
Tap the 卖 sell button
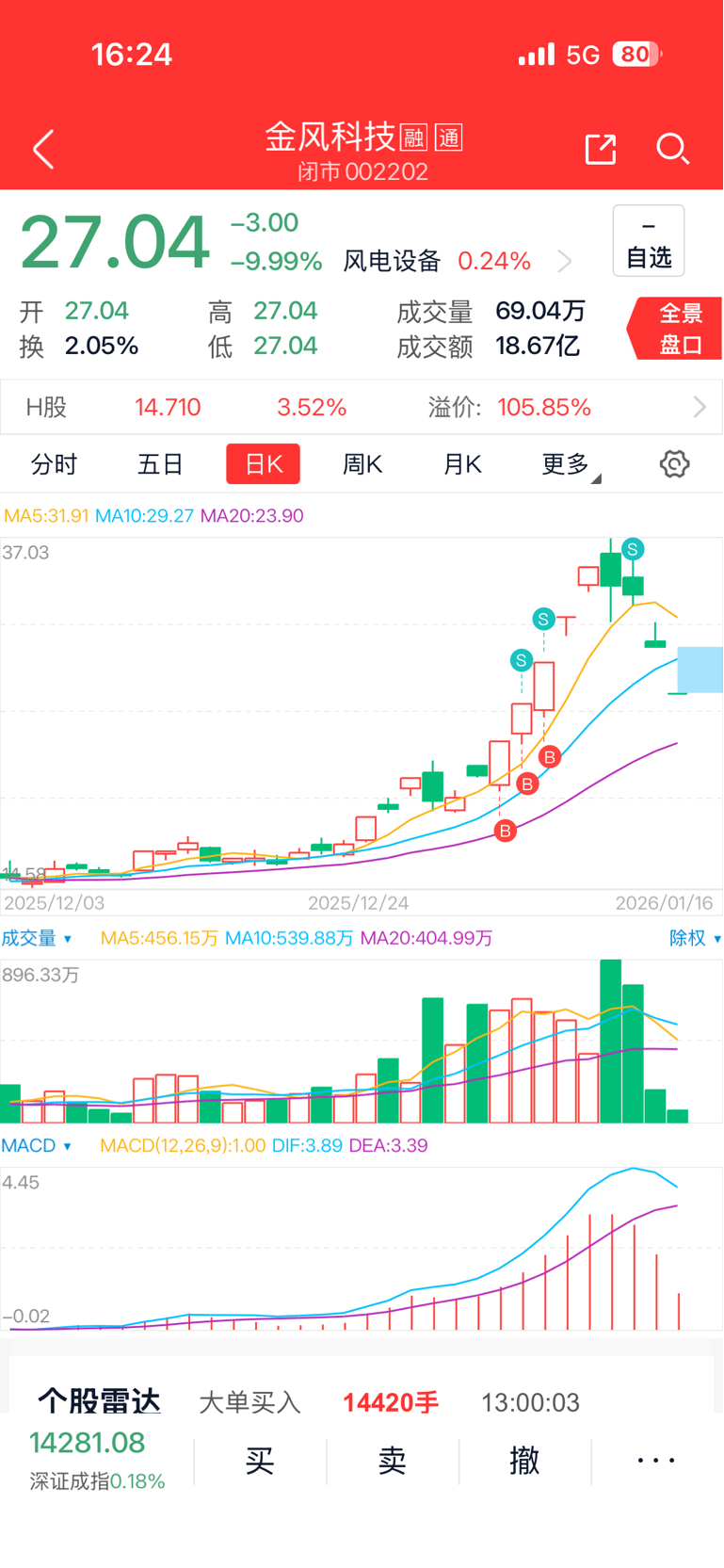coord(393,1461)
